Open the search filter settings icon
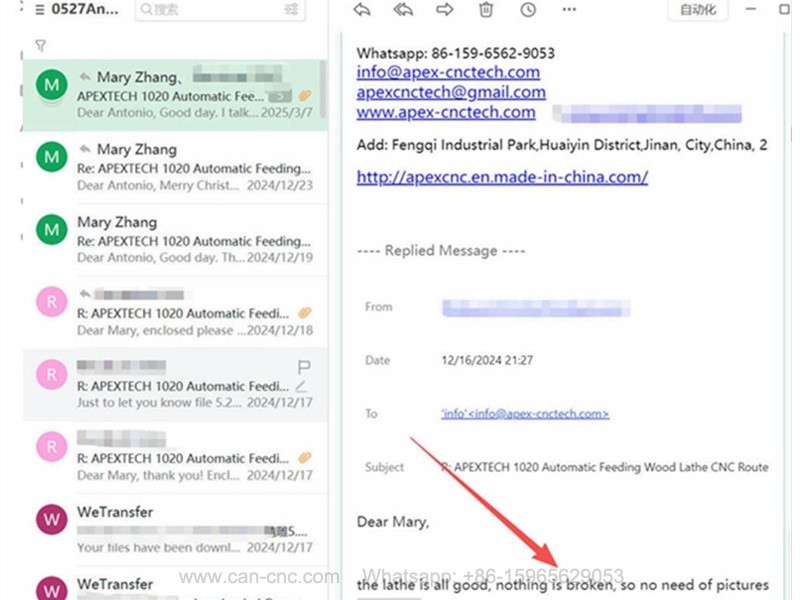This screenshot has height=600, width=800. (x=291, y=9)
